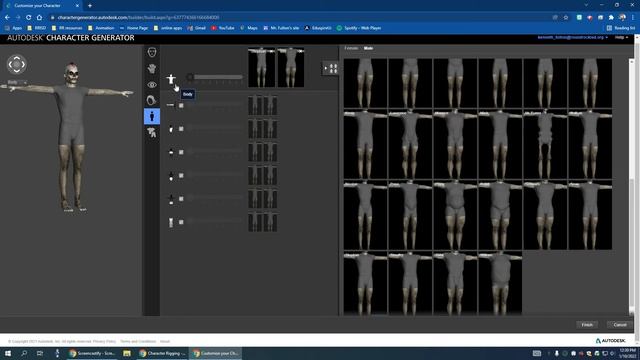Open the Clothing category icon in sidebar
Image resolution: width=640 pixels, height=360 pixels.
click(x=152, y=132)
